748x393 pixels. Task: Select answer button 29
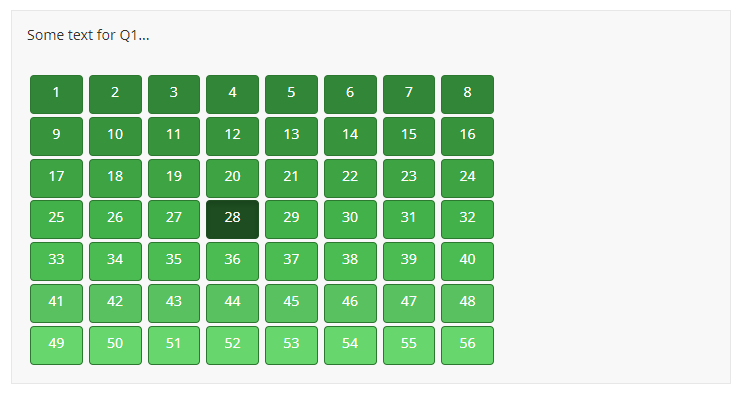[291, 219]
